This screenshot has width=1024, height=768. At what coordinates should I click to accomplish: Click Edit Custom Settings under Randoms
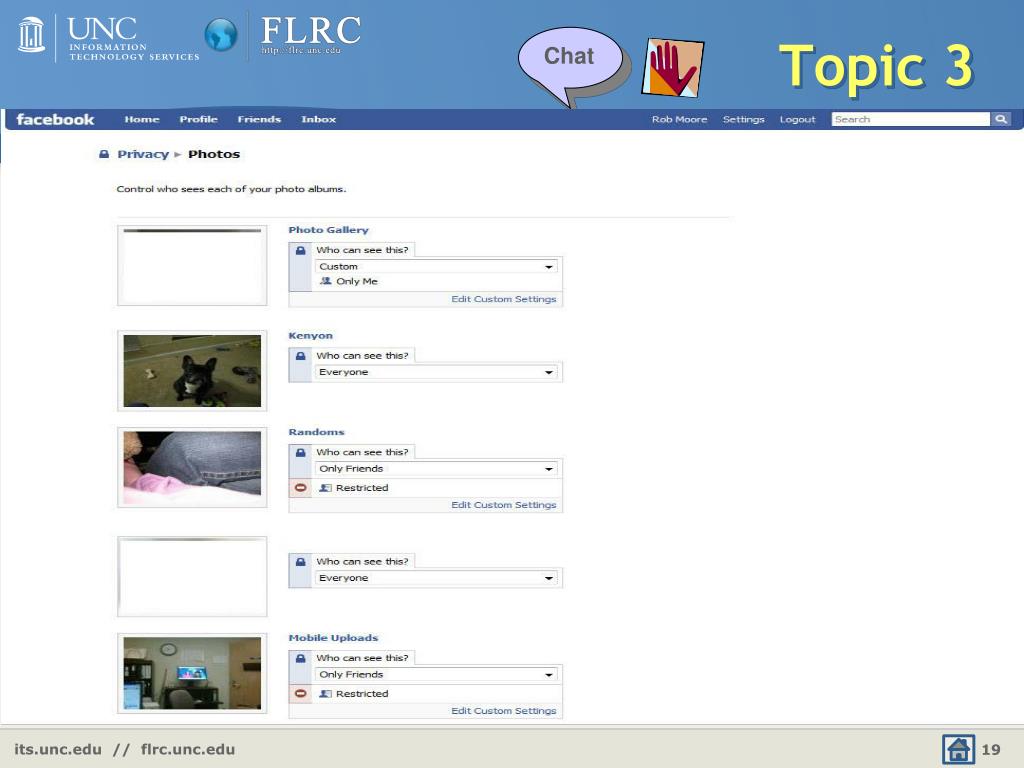pos(504,504)
